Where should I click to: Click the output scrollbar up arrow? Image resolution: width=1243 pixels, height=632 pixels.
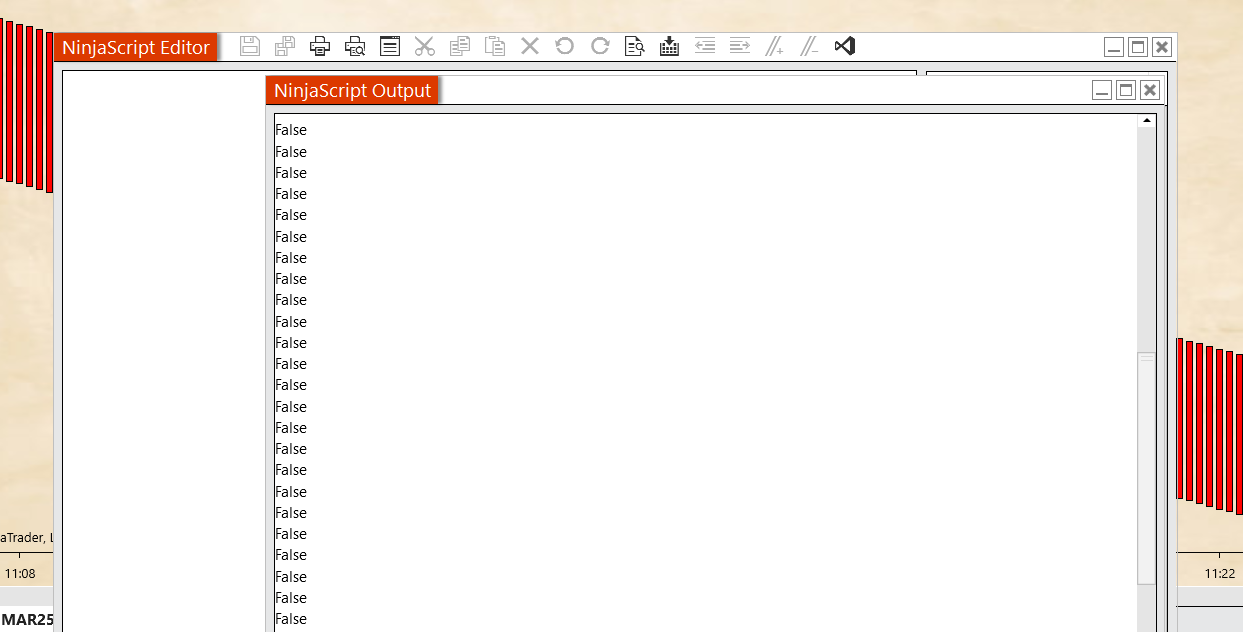click(1147, 121)
